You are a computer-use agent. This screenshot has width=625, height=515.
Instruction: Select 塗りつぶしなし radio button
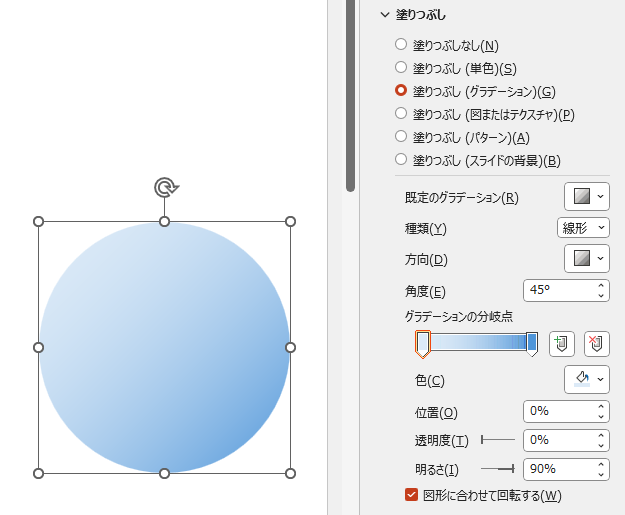[x=401, y=44]
